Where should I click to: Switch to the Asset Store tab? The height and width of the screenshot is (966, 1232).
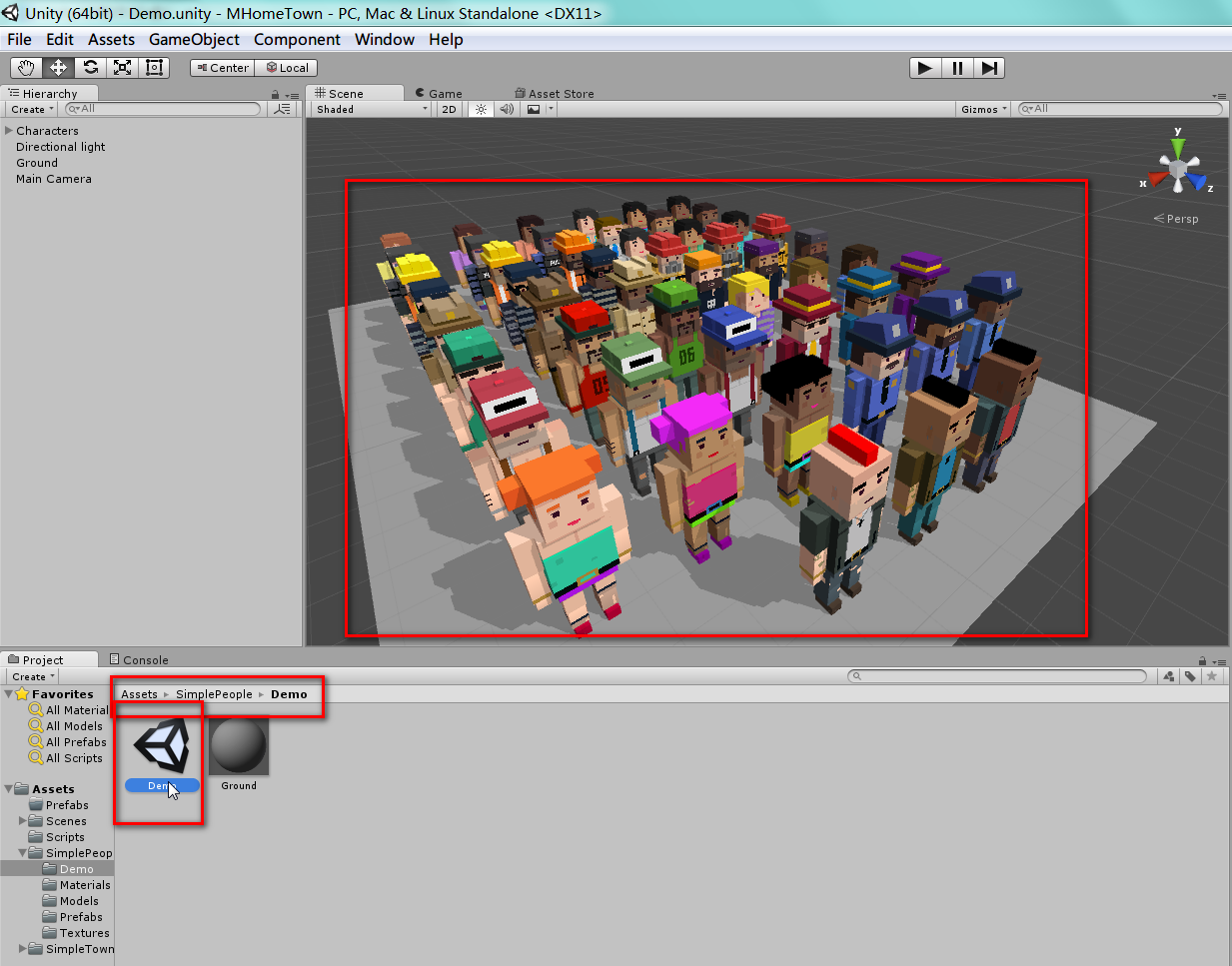(555, 93)
